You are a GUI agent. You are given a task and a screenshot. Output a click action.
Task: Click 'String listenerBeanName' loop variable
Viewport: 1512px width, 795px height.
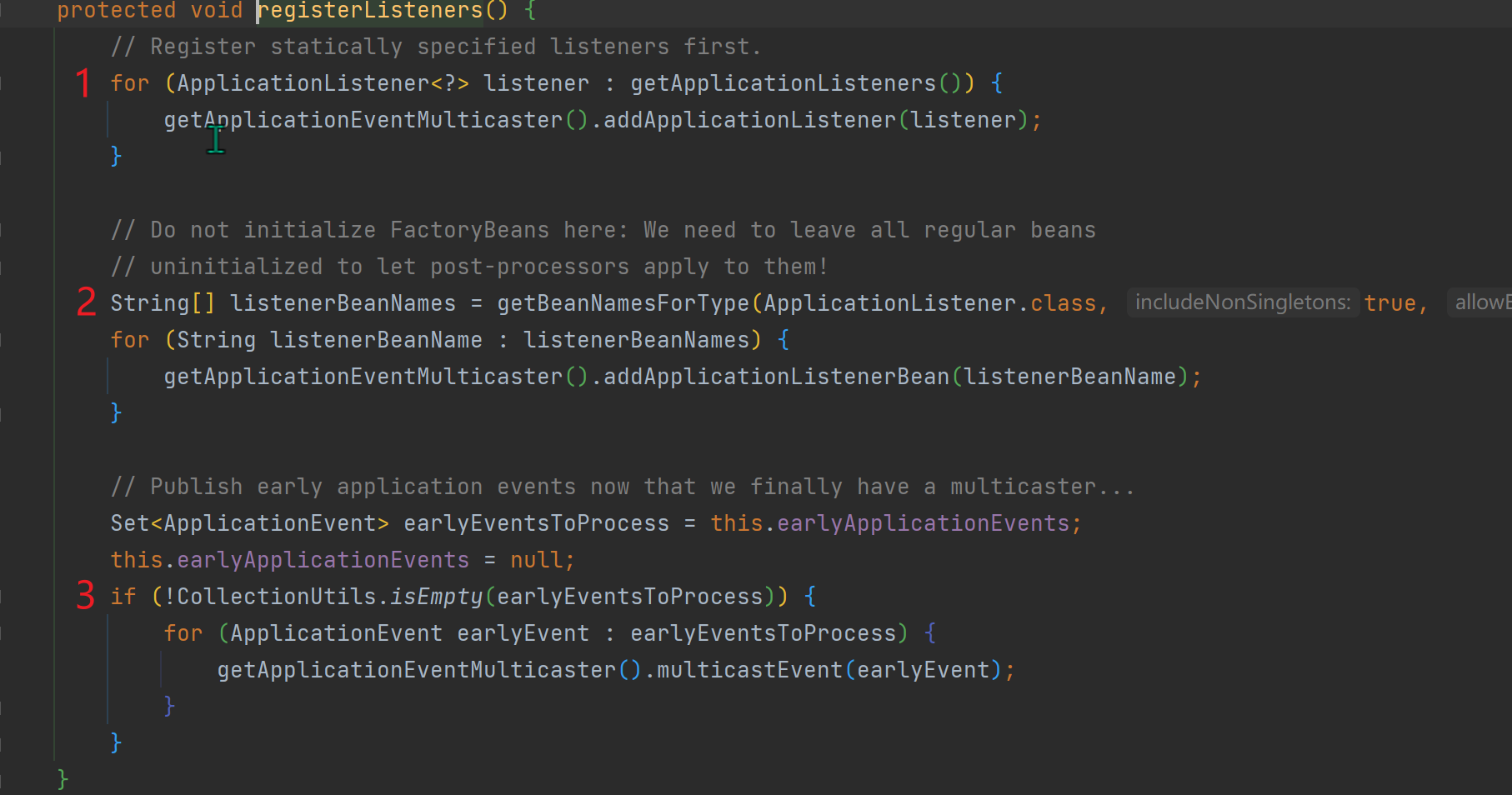330,340
